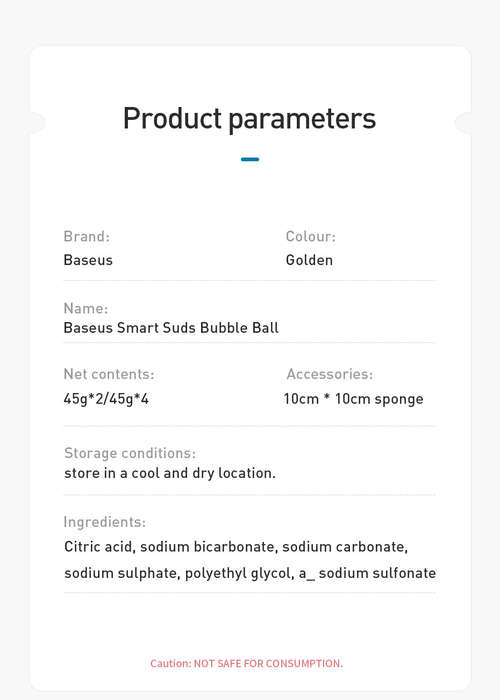
Task: Select the Storage conditions label
Action: [130, 453]
